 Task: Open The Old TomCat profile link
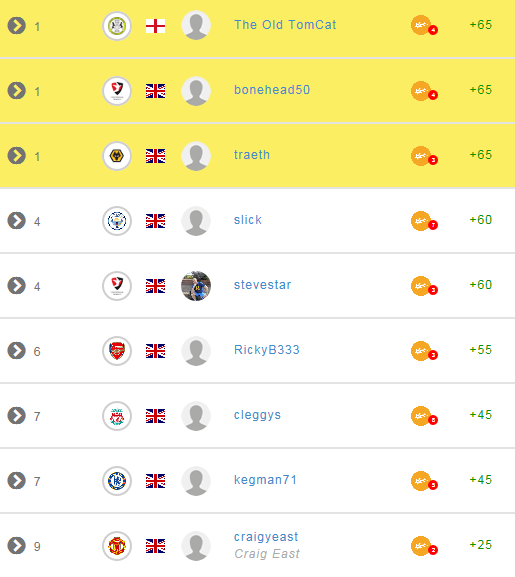pyautogui.click(x=285, y=25)
